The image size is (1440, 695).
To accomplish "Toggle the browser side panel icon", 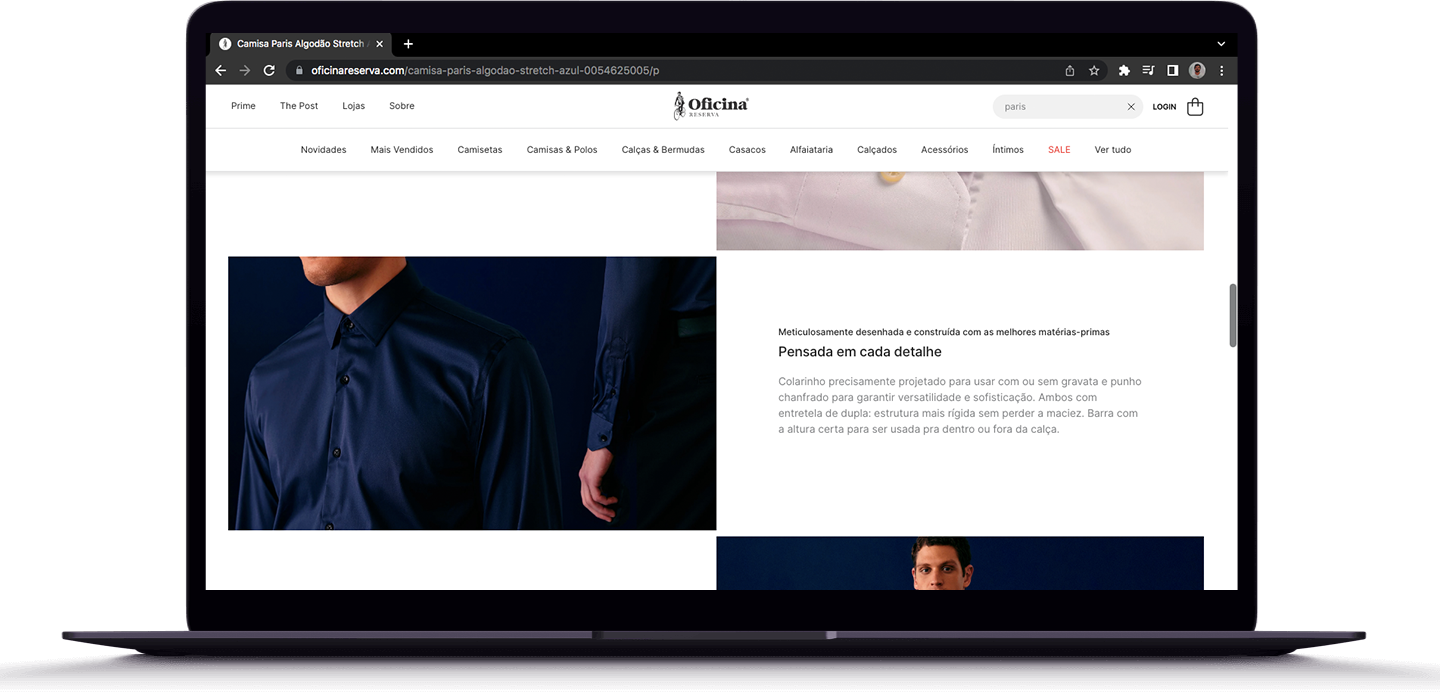I will point(1173,70).
